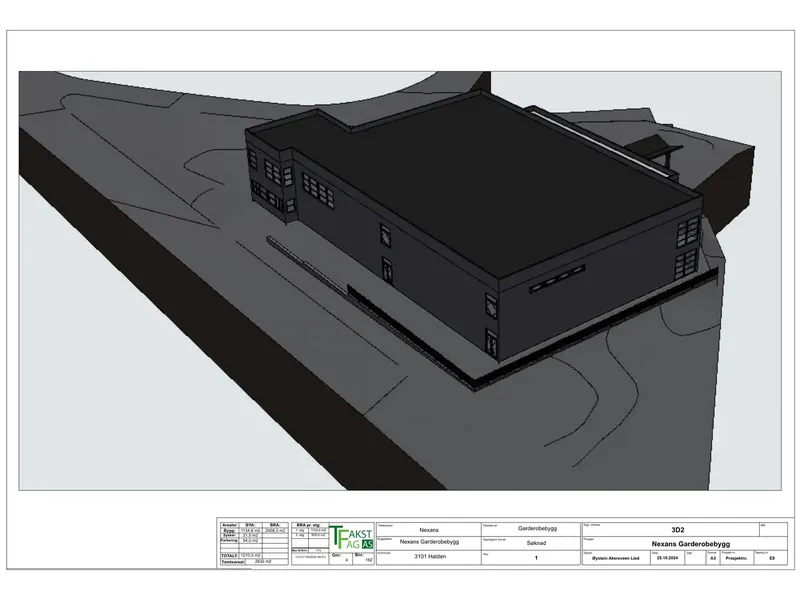Select the 'Garderobebygg' measure type cell

pos(531,529)
